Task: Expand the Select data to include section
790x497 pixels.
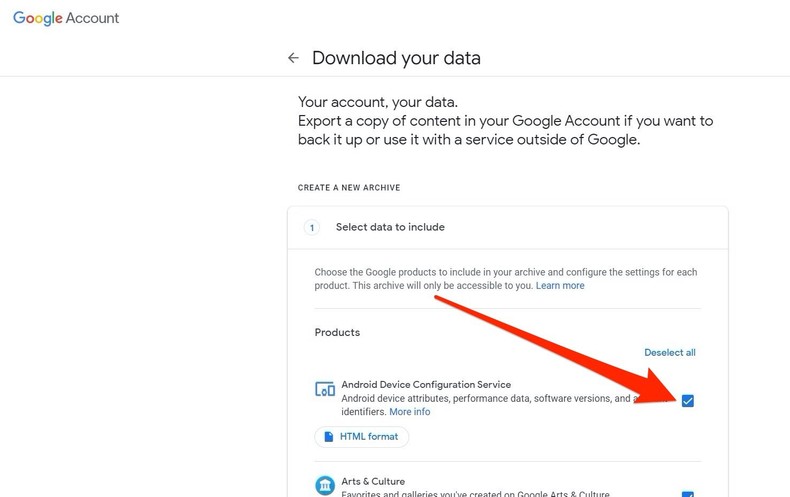Action: 390,228
